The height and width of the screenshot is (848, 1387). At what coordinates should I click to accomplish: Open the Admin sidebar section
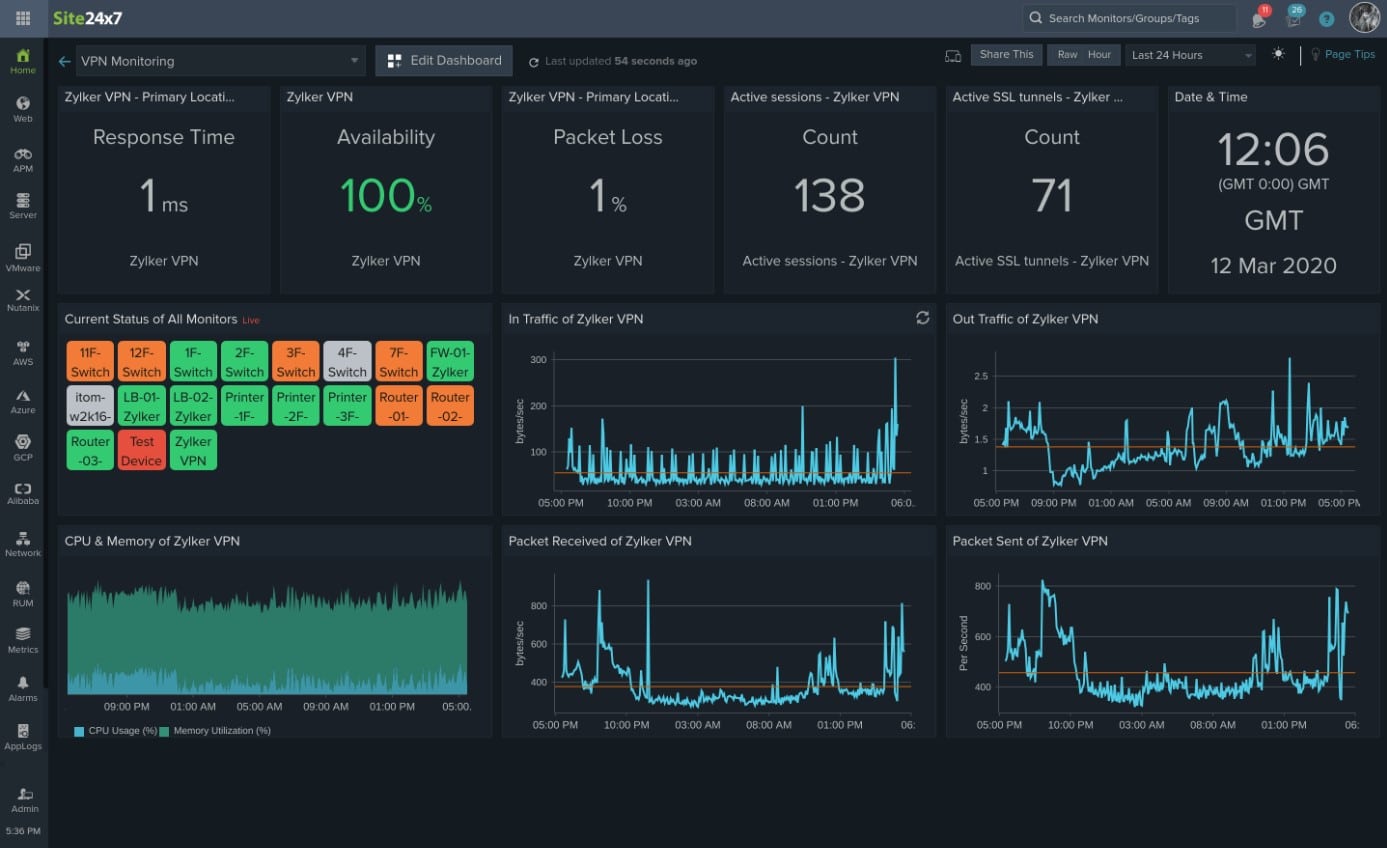pyautogui.click(x=23, y=799)
